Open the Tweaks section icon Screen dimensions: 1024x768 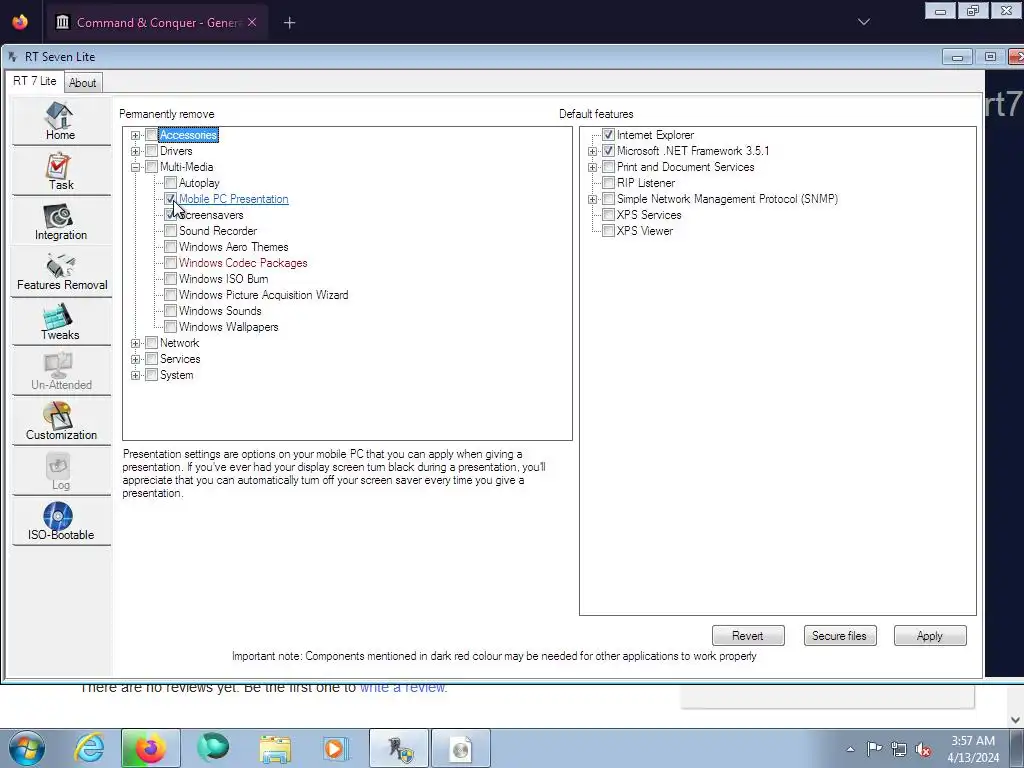pos(60,321)
